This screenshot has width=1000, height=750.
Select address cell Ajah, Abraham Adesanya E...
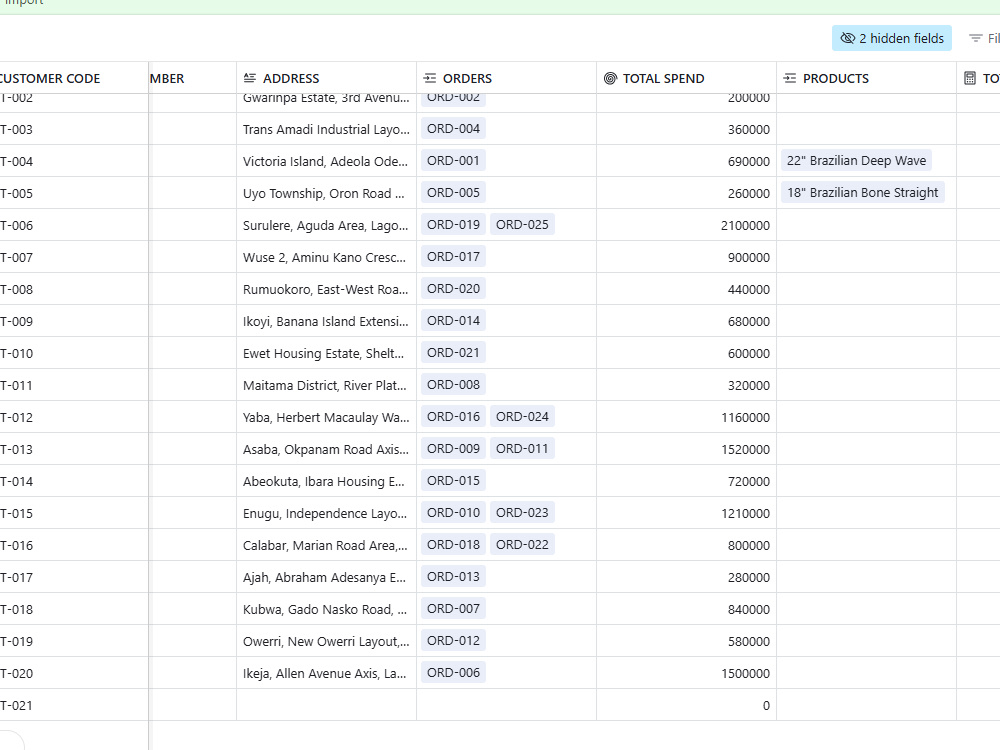click(x=327, y=577)
